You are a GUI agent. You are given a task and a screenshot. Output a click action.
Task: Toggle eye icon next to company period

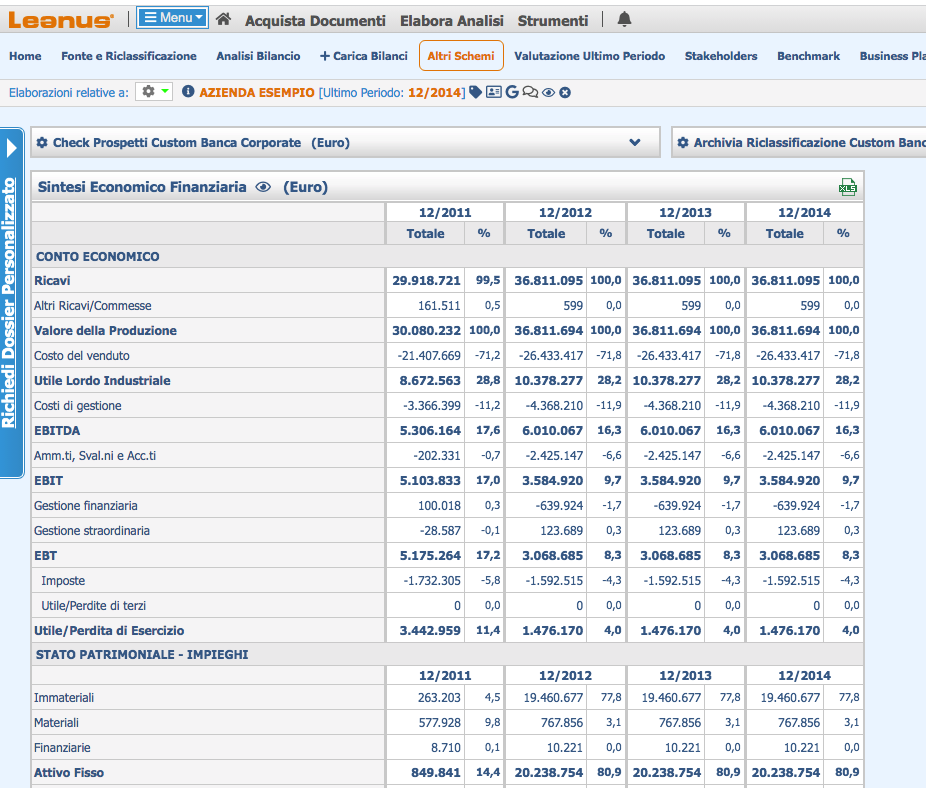[x=548, y=92]
